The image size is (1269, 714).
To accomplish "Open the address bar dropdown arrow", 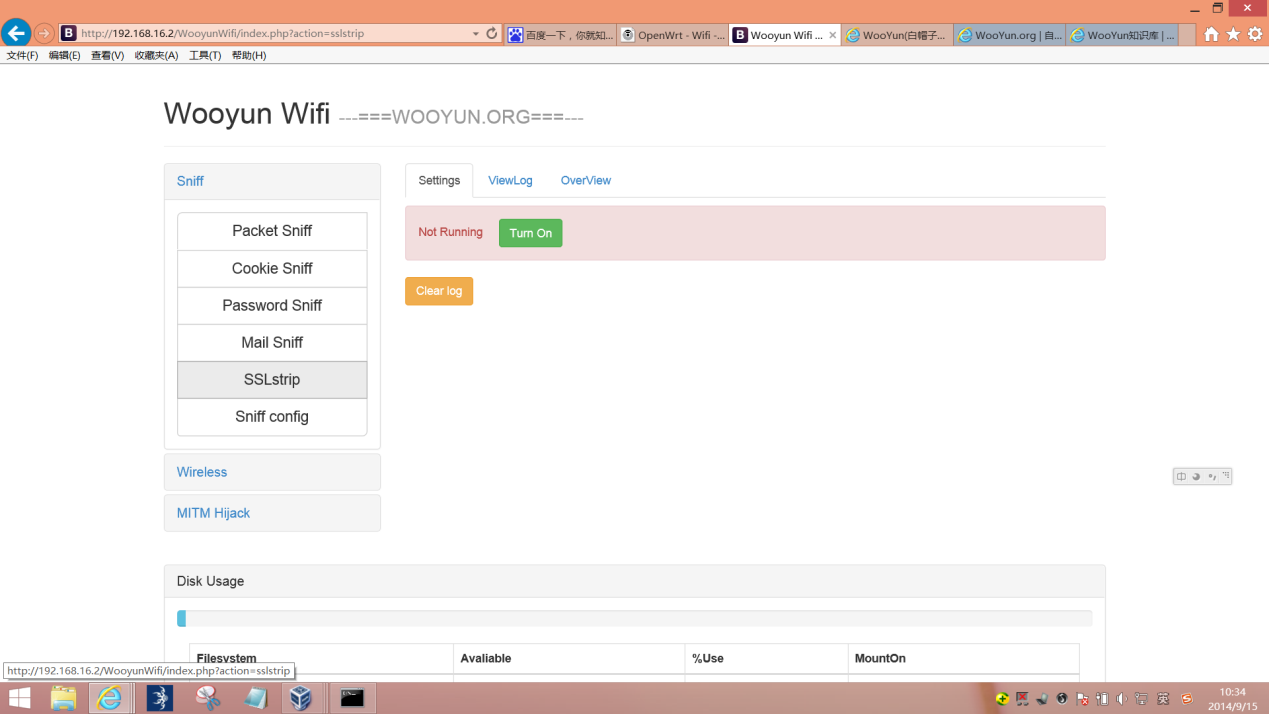I will coord(476,33).
